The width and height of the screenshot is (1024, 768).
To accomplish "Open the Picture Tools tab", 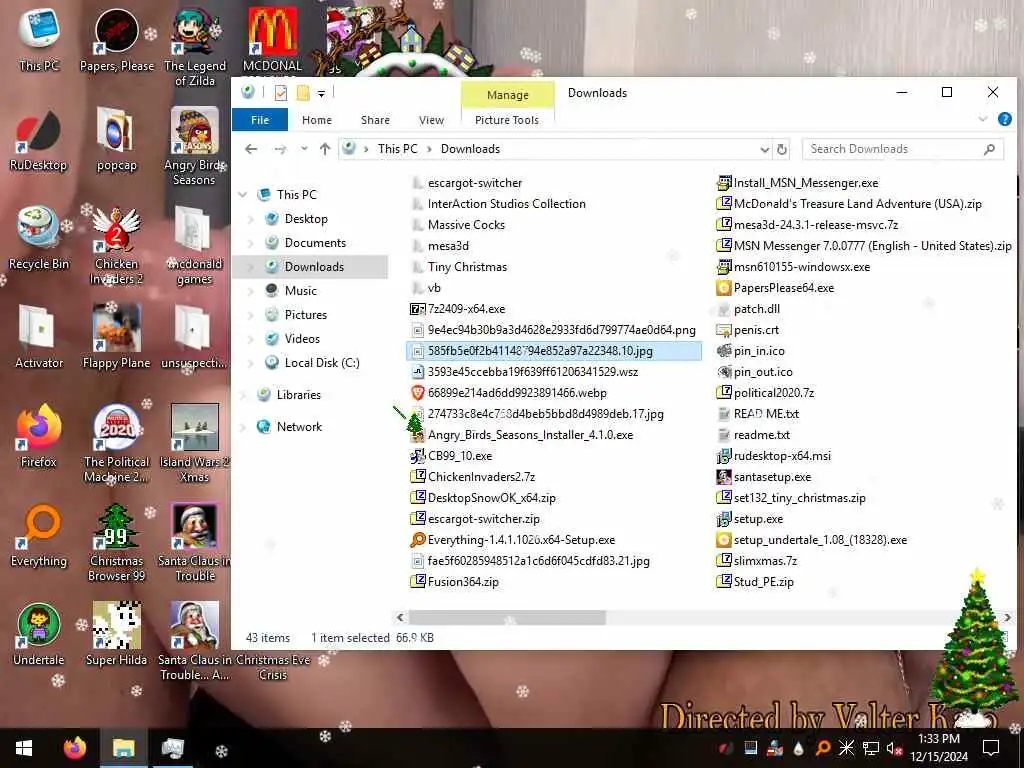I will pyautogui.click(x=507, y=120).
